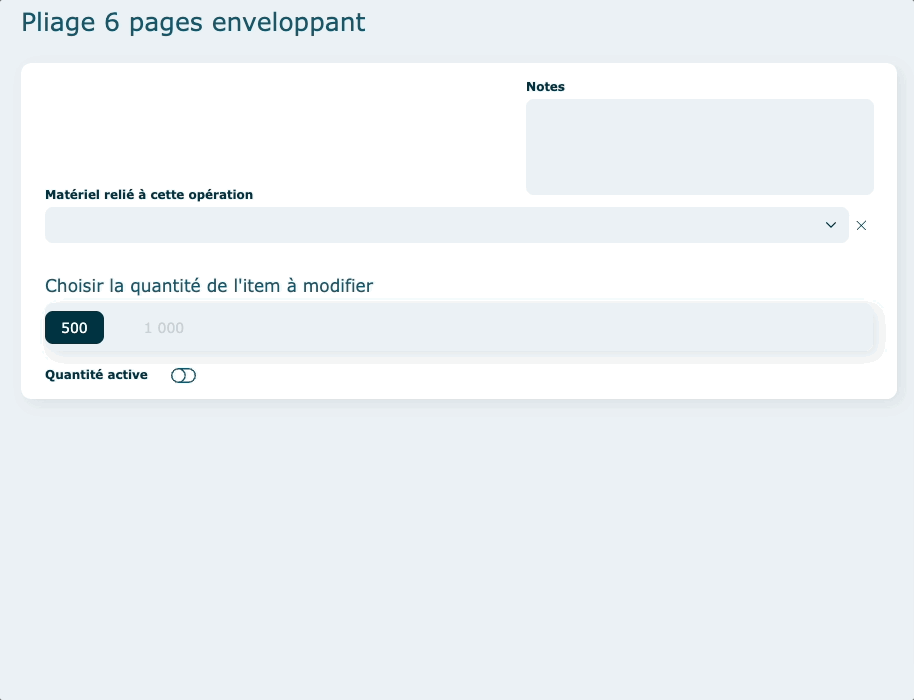Click the Choisir la quantité heading
The height and width of the screenshot is (700, 914).
pos(209,286)
